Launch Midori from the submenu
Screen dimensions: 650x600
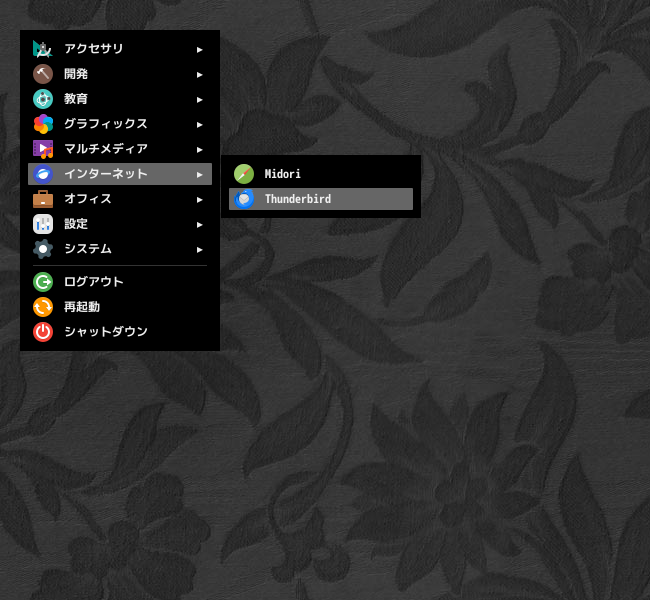[x=321, y=174]
